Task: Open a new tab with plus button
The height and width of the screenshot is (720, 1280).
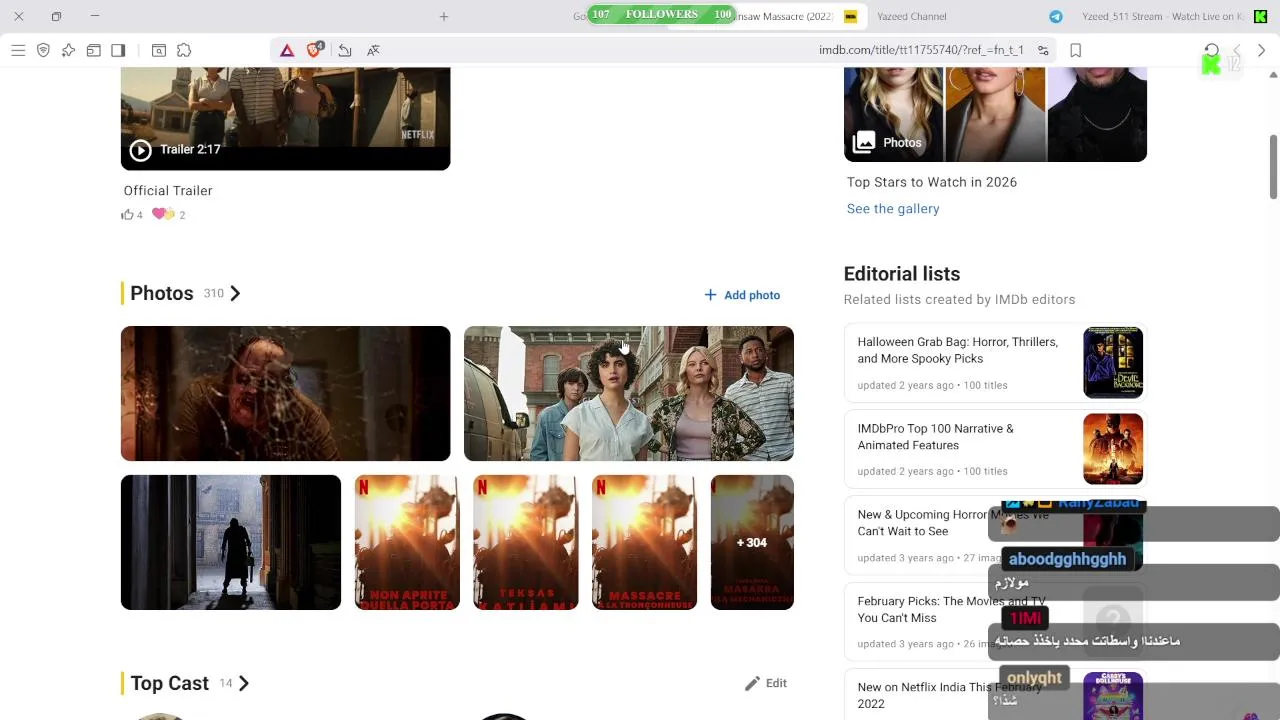Action: click(x=444, y=16)
